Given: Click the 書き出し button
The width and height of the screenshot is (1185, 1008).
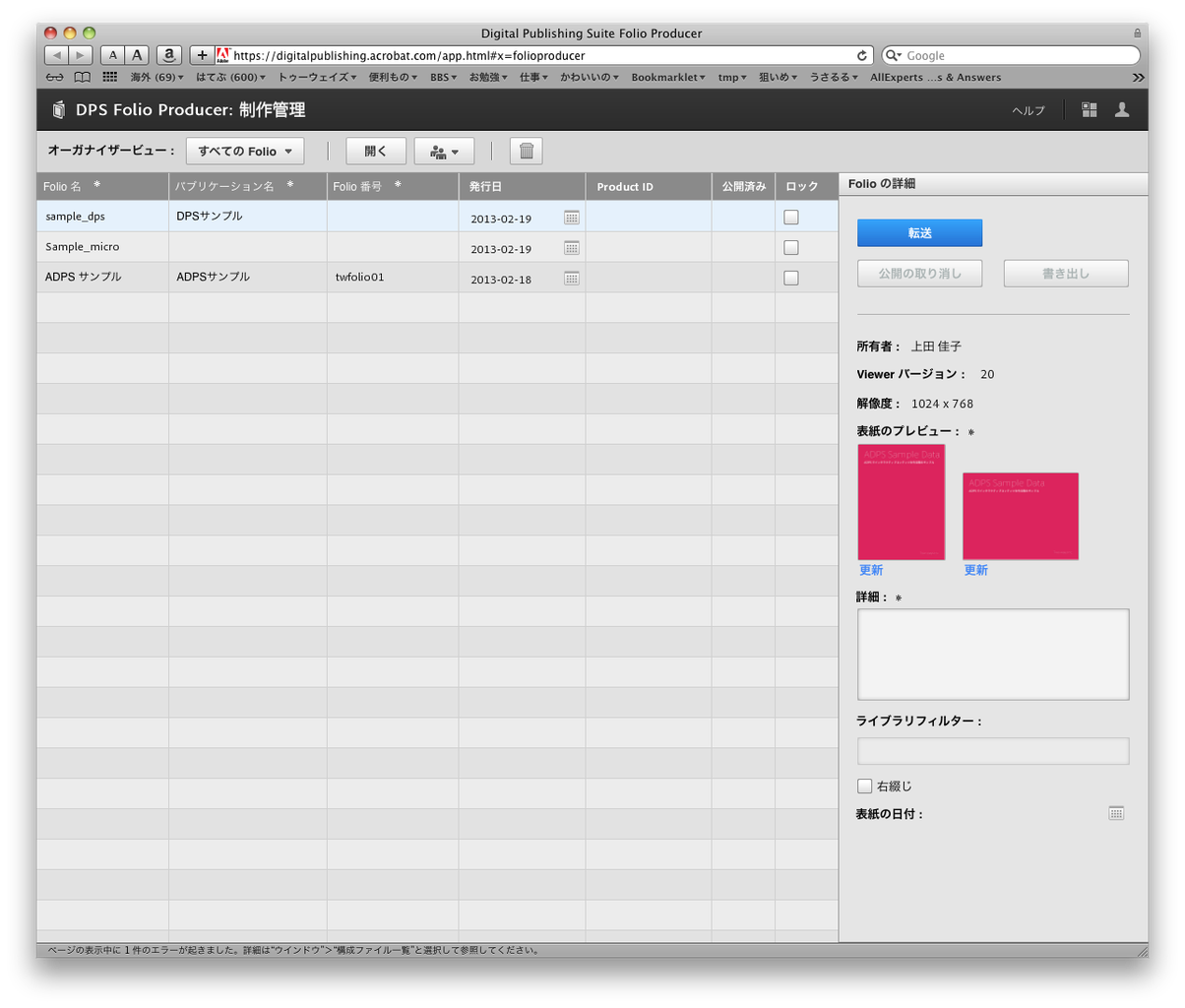Looking at the screenshot, I should 1066,274.
